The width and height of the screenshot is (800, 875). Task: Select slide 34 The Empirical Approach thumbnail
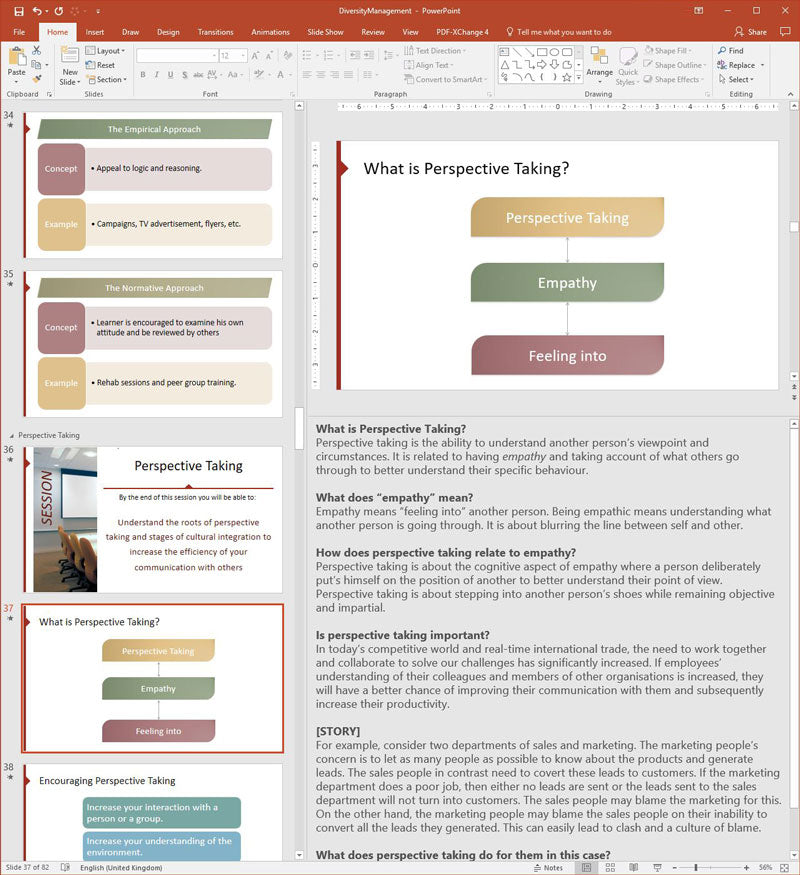(x=153, y=185)
